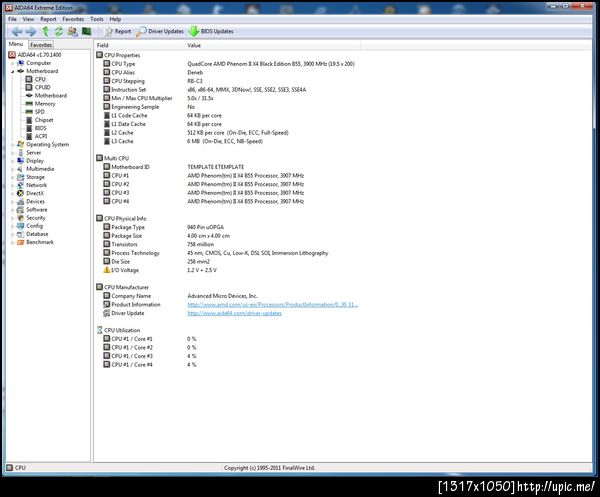Click the Config icon in tree
The image size is (600, 497).
[21, 226]
